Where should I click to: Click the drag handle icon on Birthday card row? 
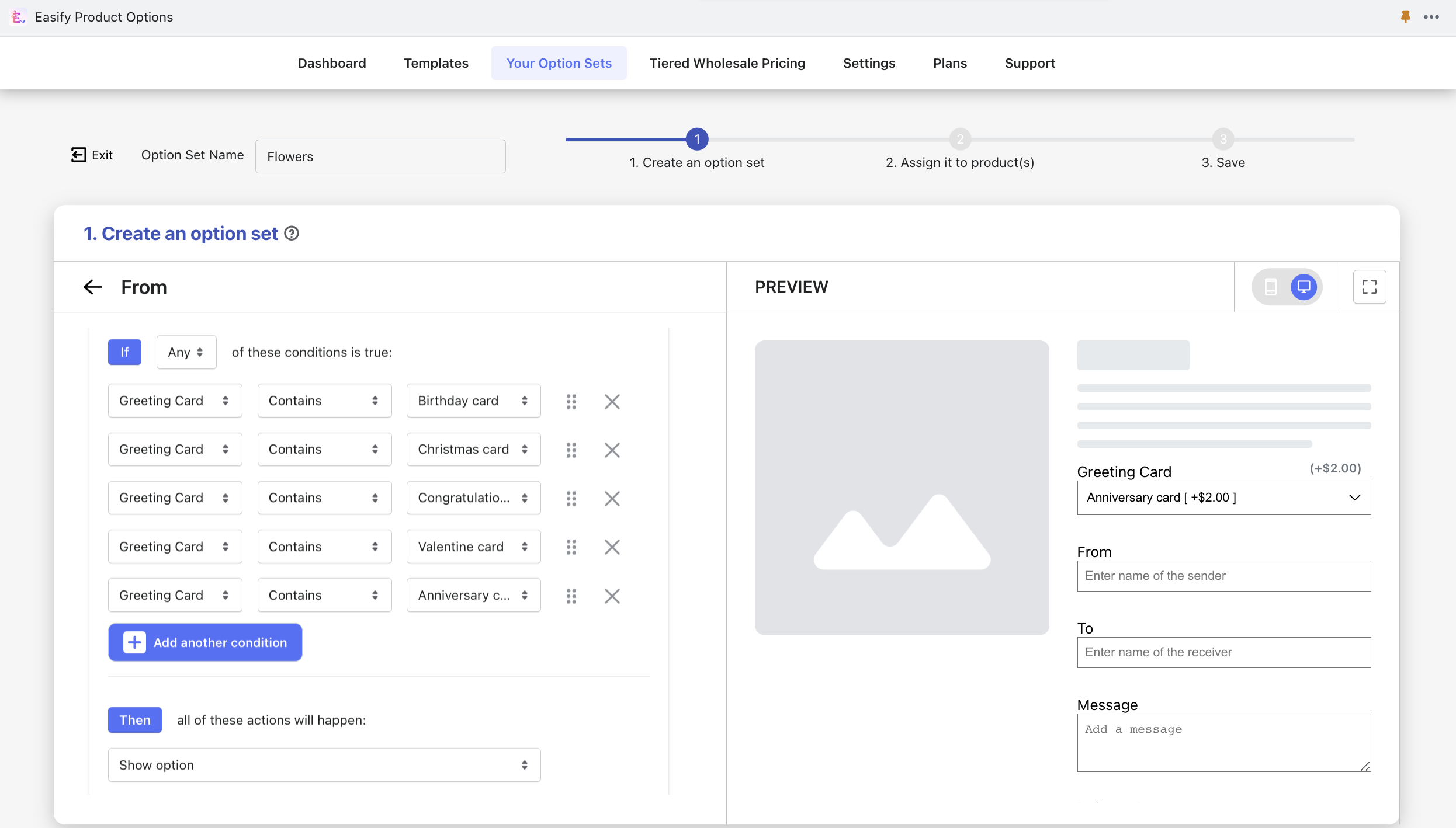click(x=571, y=400)
